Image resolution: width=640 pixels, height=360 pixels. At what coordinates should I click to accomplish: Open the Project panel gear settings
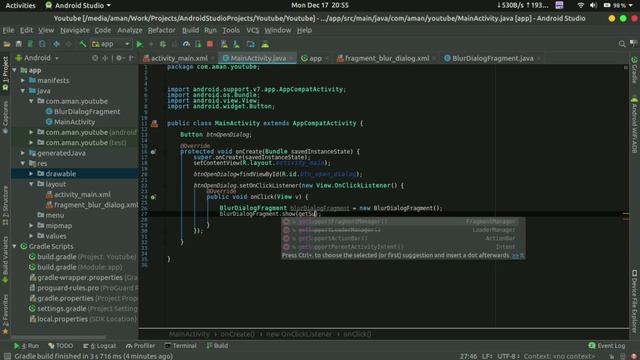tap(119, 58)
